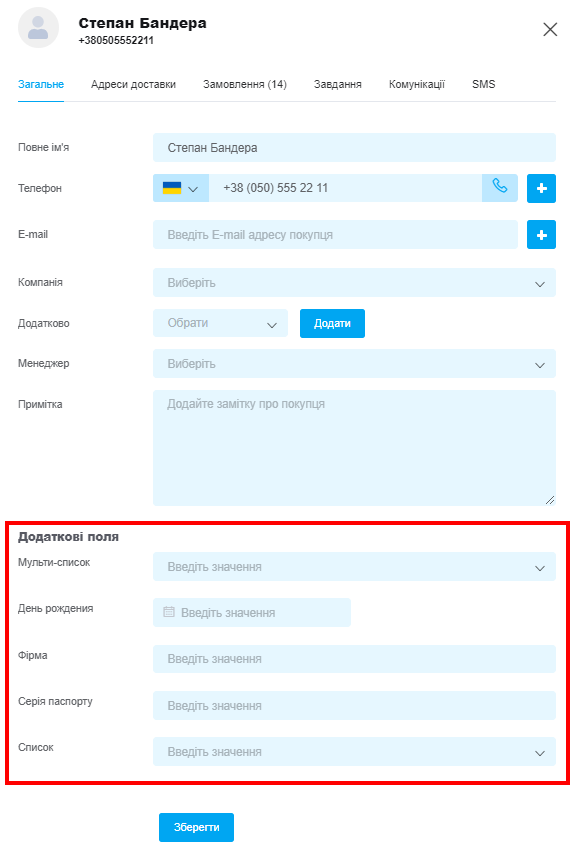Click the Серія паспорту input field
Viewport: 573px width, 848px height.
(x=354, y=706)
